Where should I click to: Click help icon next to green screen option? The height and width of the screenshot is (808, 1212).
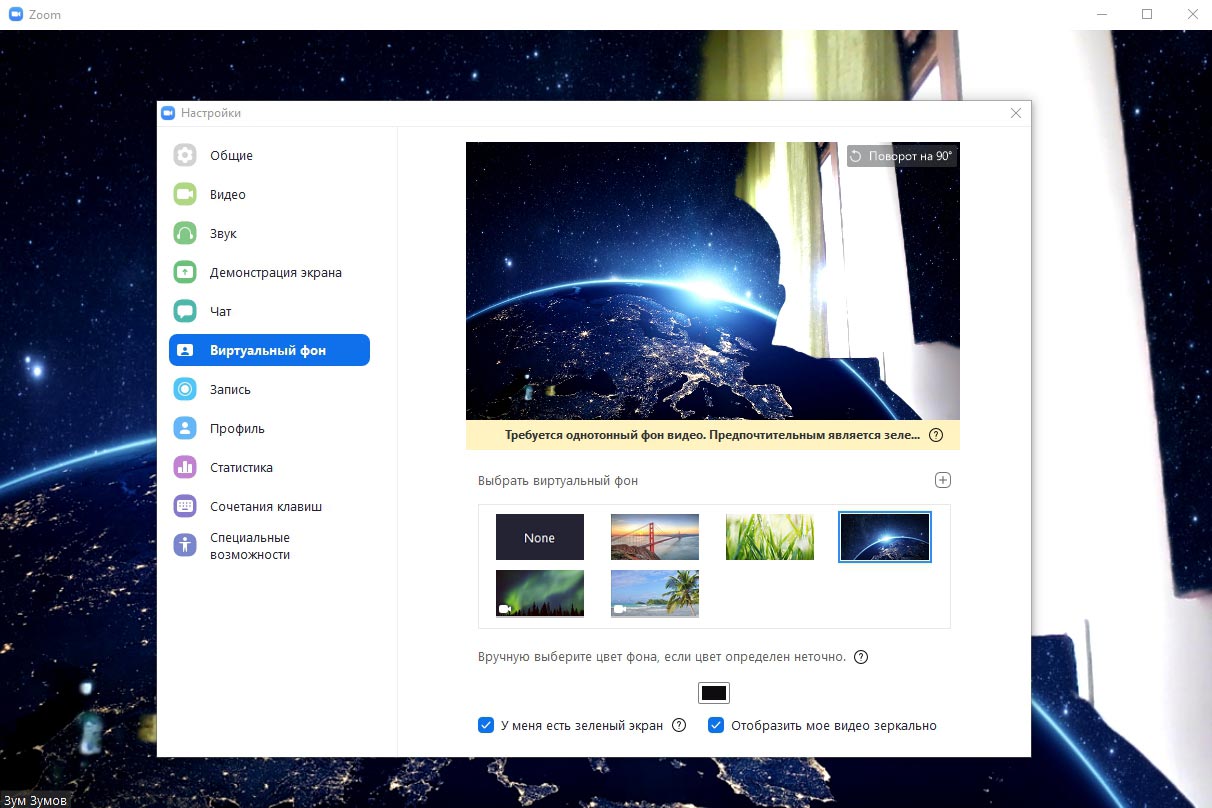click(x=679, y=725)
